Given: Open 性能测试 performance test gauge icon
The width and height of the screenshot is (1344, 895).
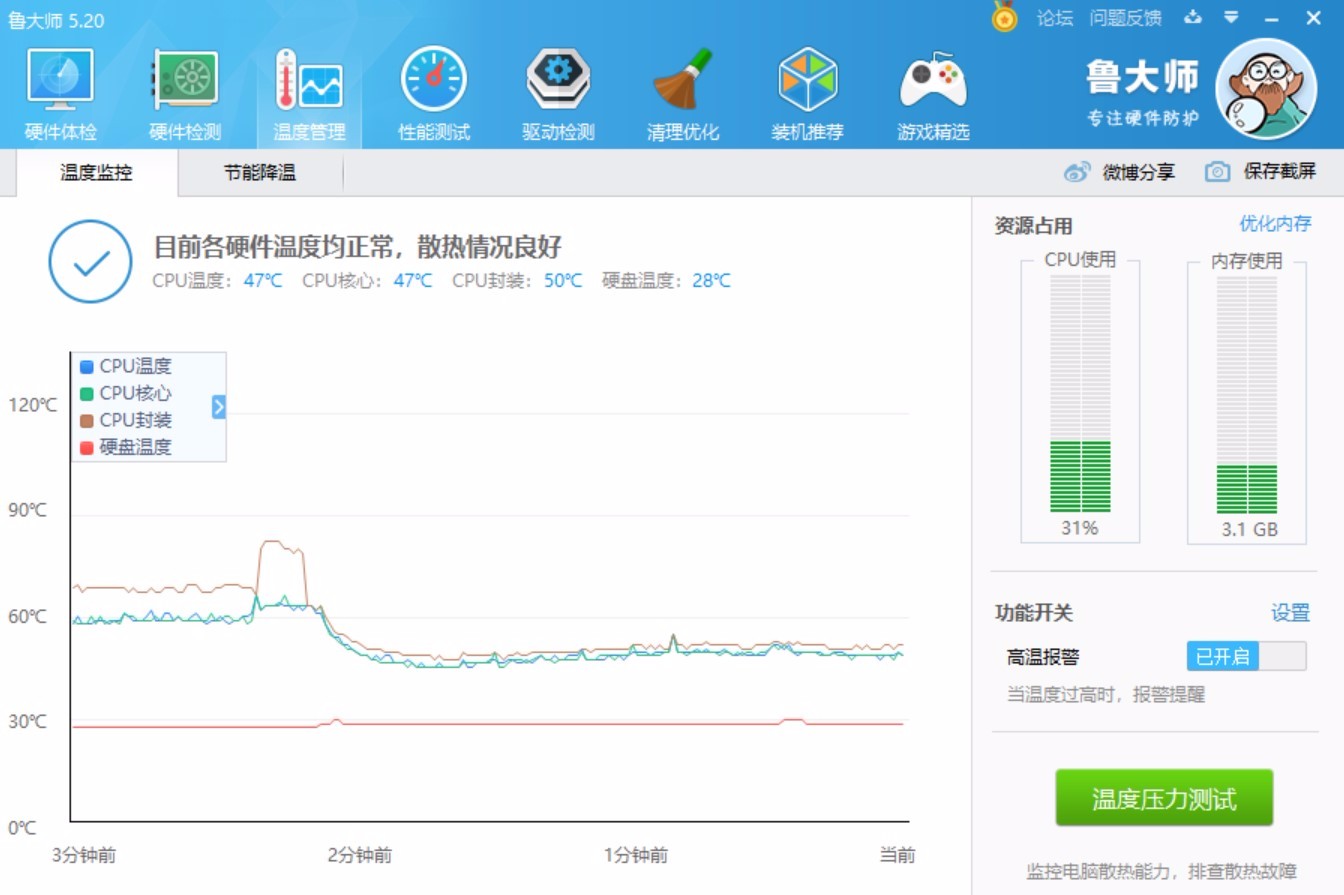Looking at the screenshot, I should (434, 79).
